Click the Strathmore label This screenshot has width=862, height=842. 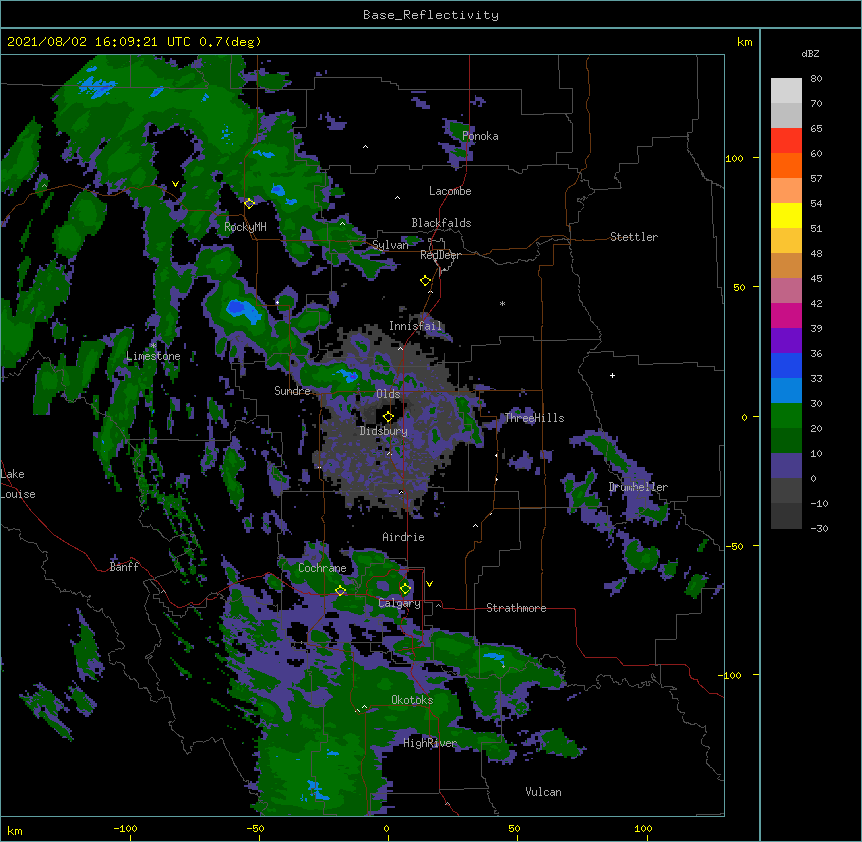(516, 608)
